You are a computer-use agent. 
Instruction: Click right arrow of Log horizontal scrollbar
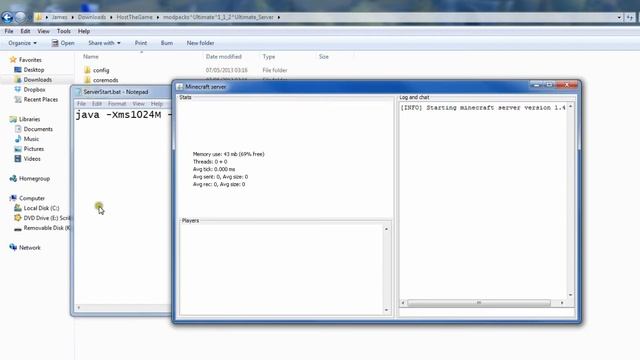coord(562,303)
